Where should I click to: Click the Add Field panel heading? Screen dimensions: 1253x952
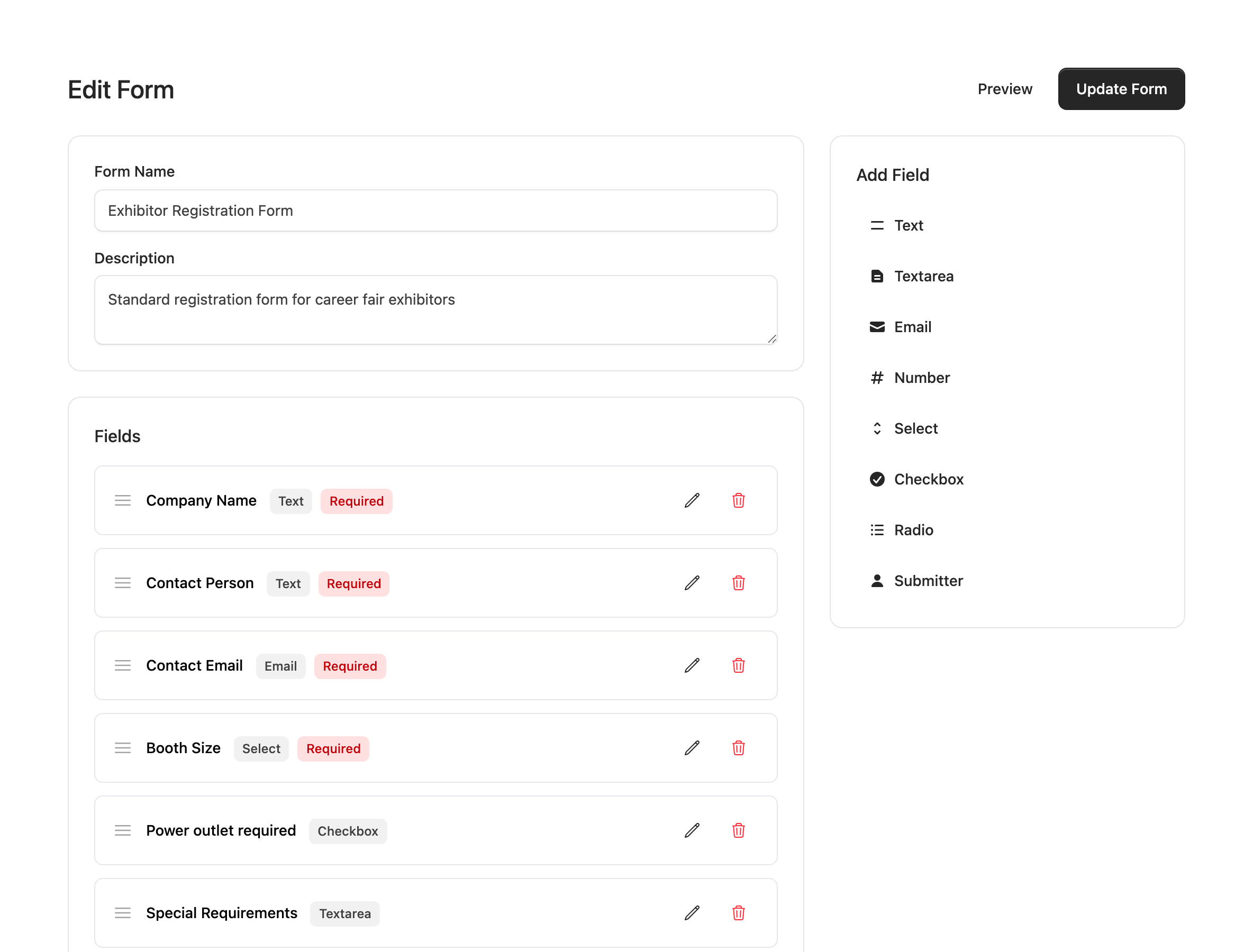893,175
